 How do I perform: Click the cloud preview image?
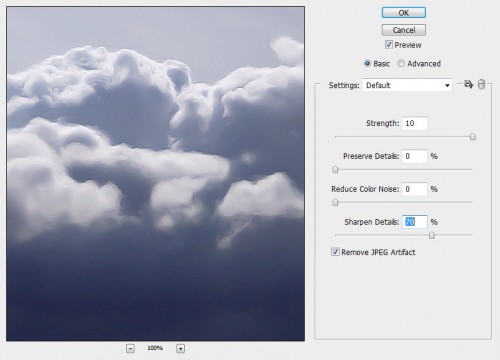(155, 174)
